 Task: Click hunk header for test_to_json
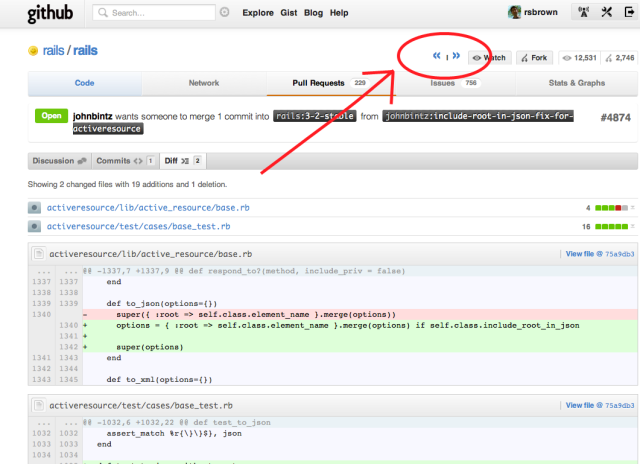click(x=333, y=422)
